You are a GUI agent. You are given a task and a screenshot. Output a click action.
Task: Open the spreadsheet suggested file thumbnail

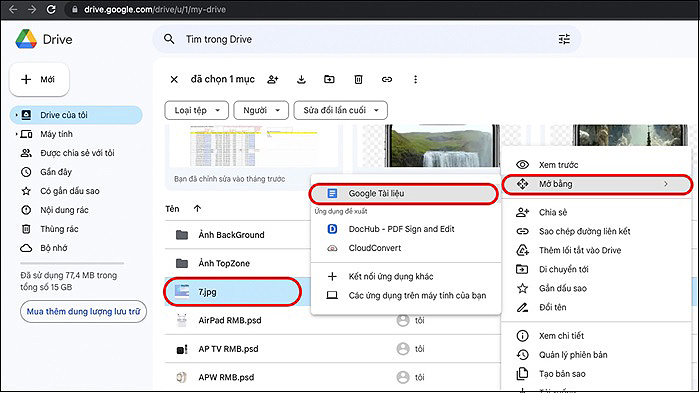point(254,146)
